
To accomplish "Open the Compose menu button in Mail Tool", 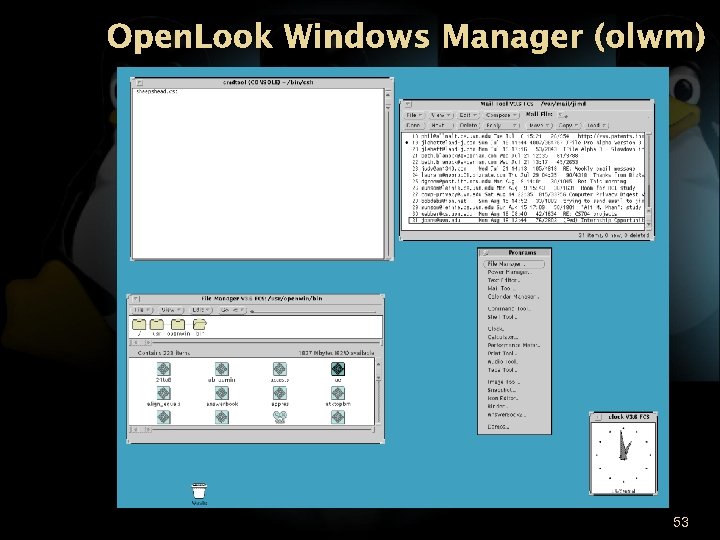I will click(501, 115).
